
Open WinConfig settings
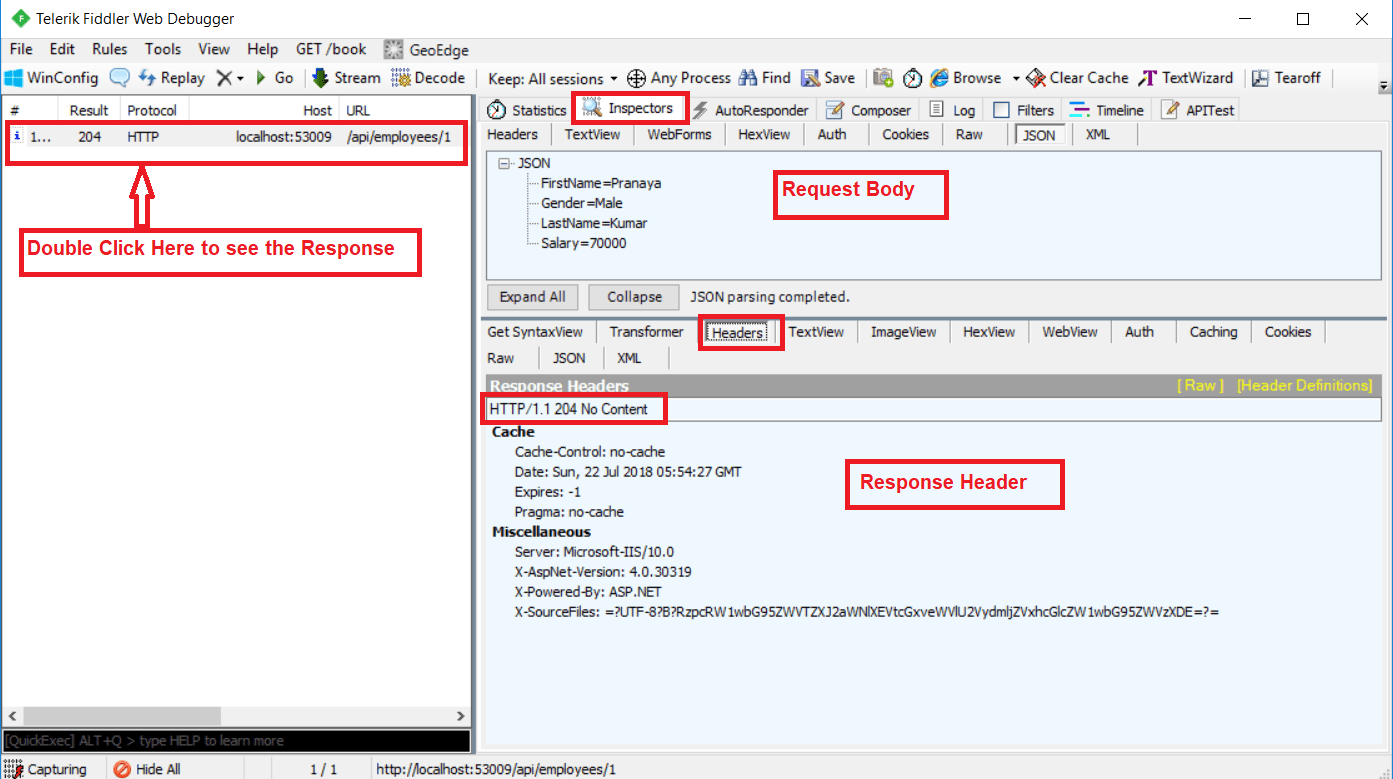click(52, 77)
